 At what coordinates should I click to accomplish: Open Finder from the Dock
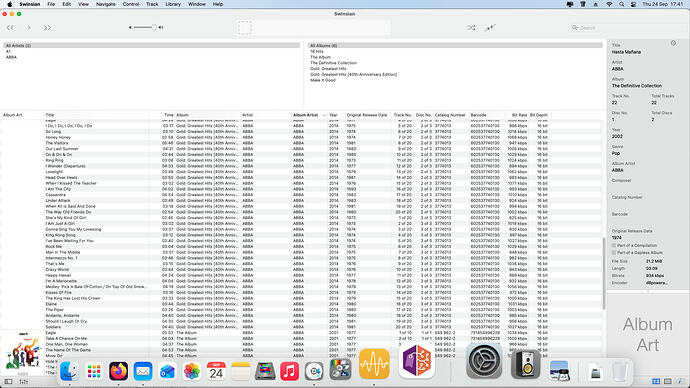[x=70, y=371]
